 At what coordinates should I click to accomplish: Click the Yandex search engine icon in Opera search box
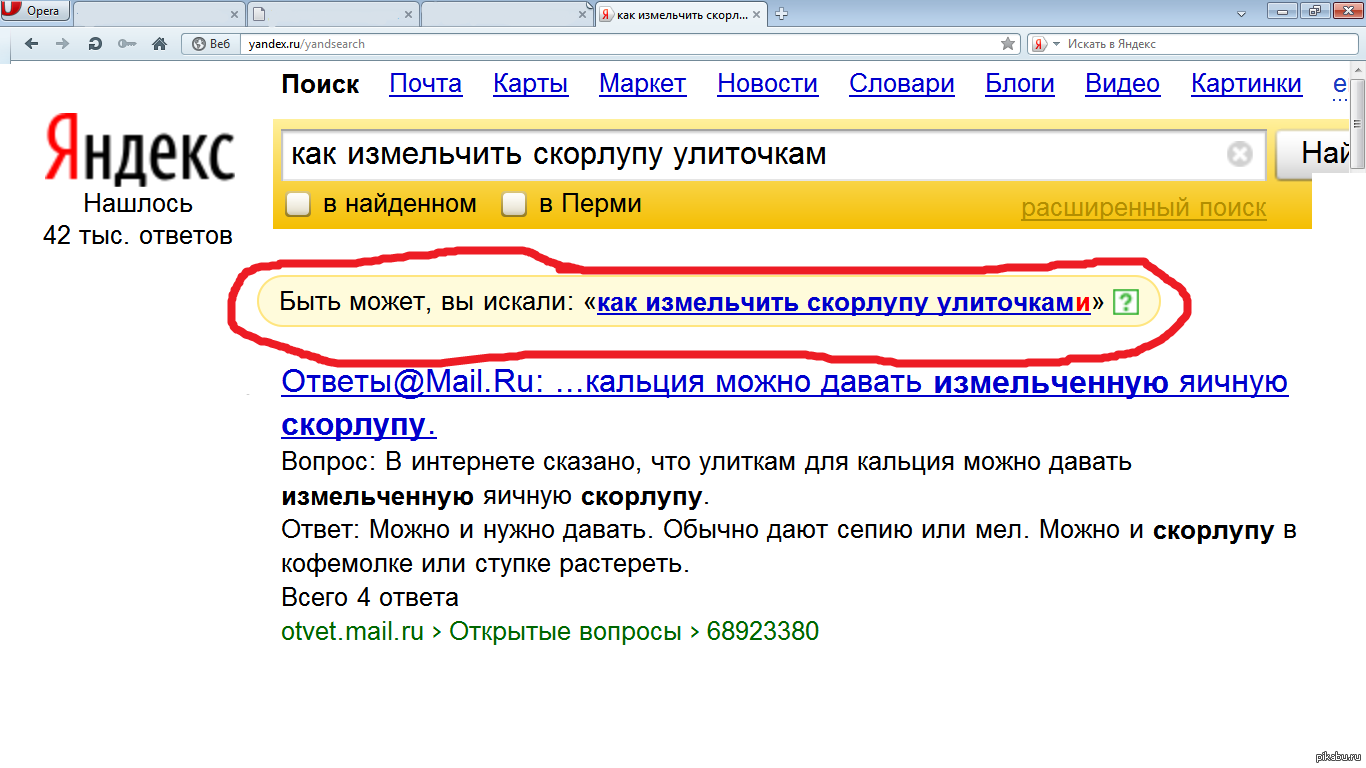click(x=1040, y=44)
